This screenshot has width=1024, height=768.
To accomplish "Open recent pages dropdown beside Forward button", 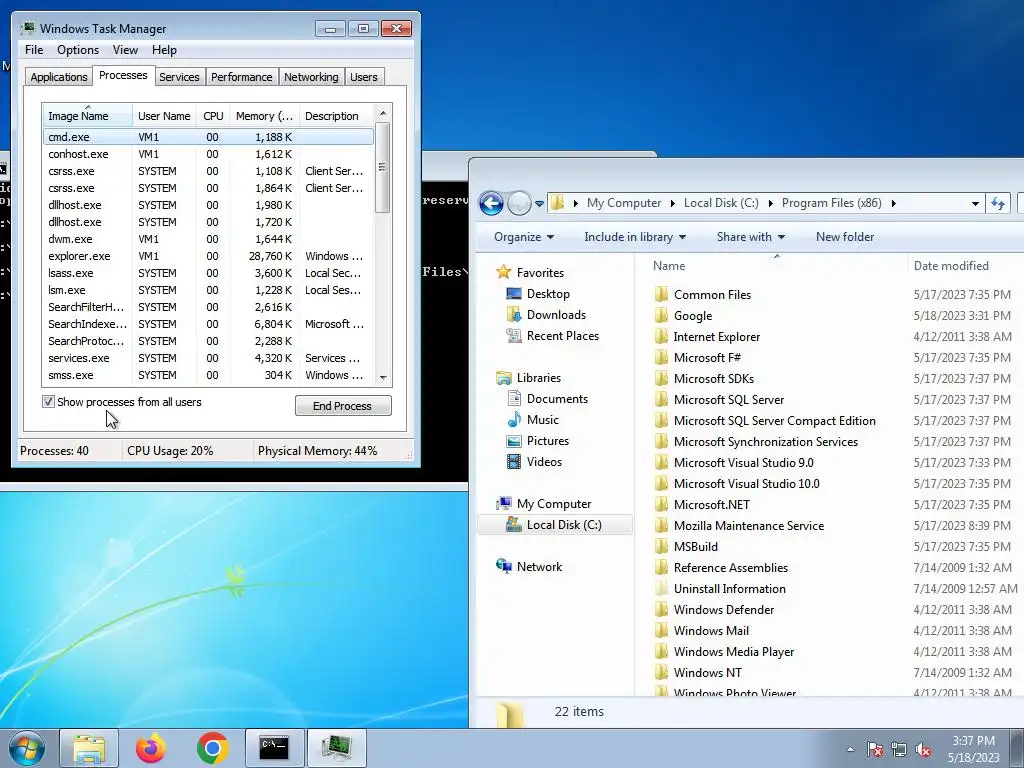I will [539, 204].
